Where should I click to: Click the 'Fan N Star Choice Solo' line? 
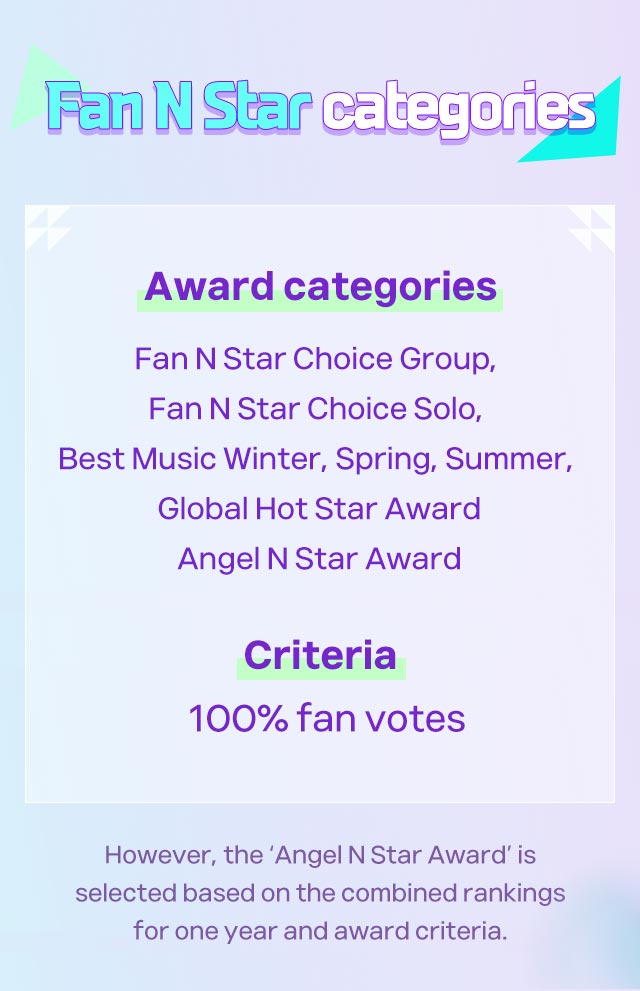coord(315,408)
